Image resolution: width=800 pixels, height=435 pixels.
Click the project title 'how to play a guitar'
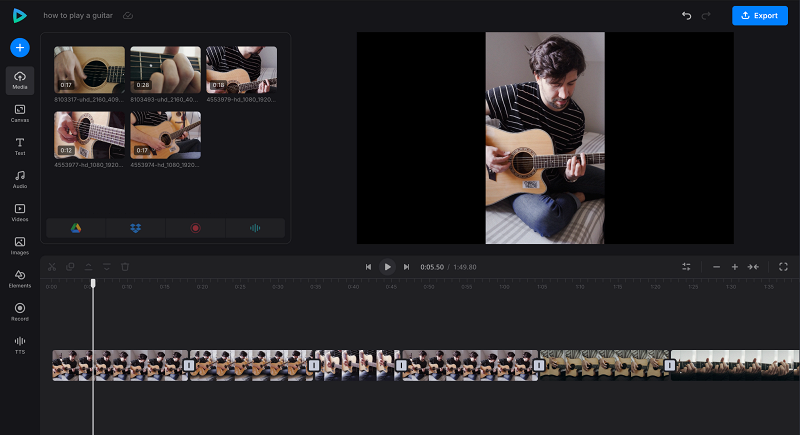[78, 16]
